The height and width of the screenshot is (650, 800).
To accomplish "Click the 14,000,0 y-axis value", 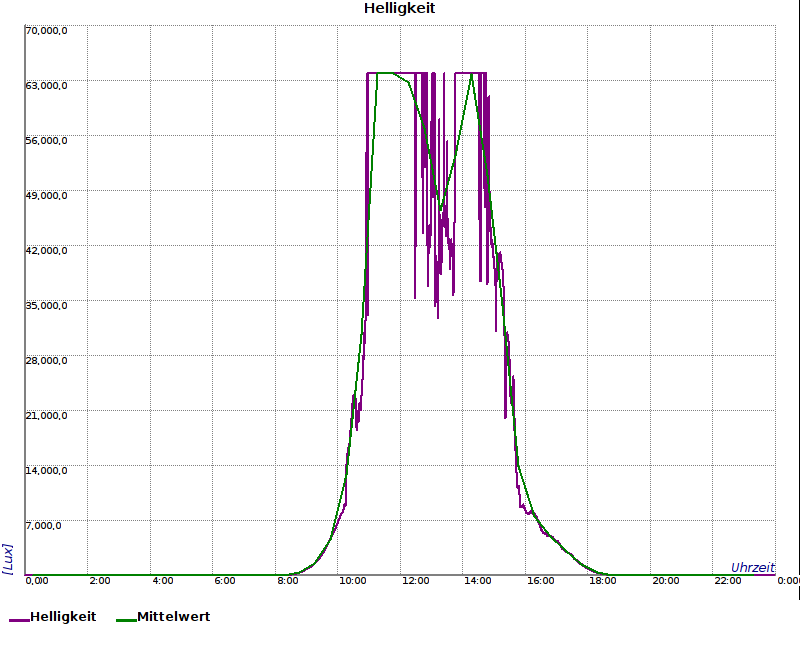I will pos(46,470).
